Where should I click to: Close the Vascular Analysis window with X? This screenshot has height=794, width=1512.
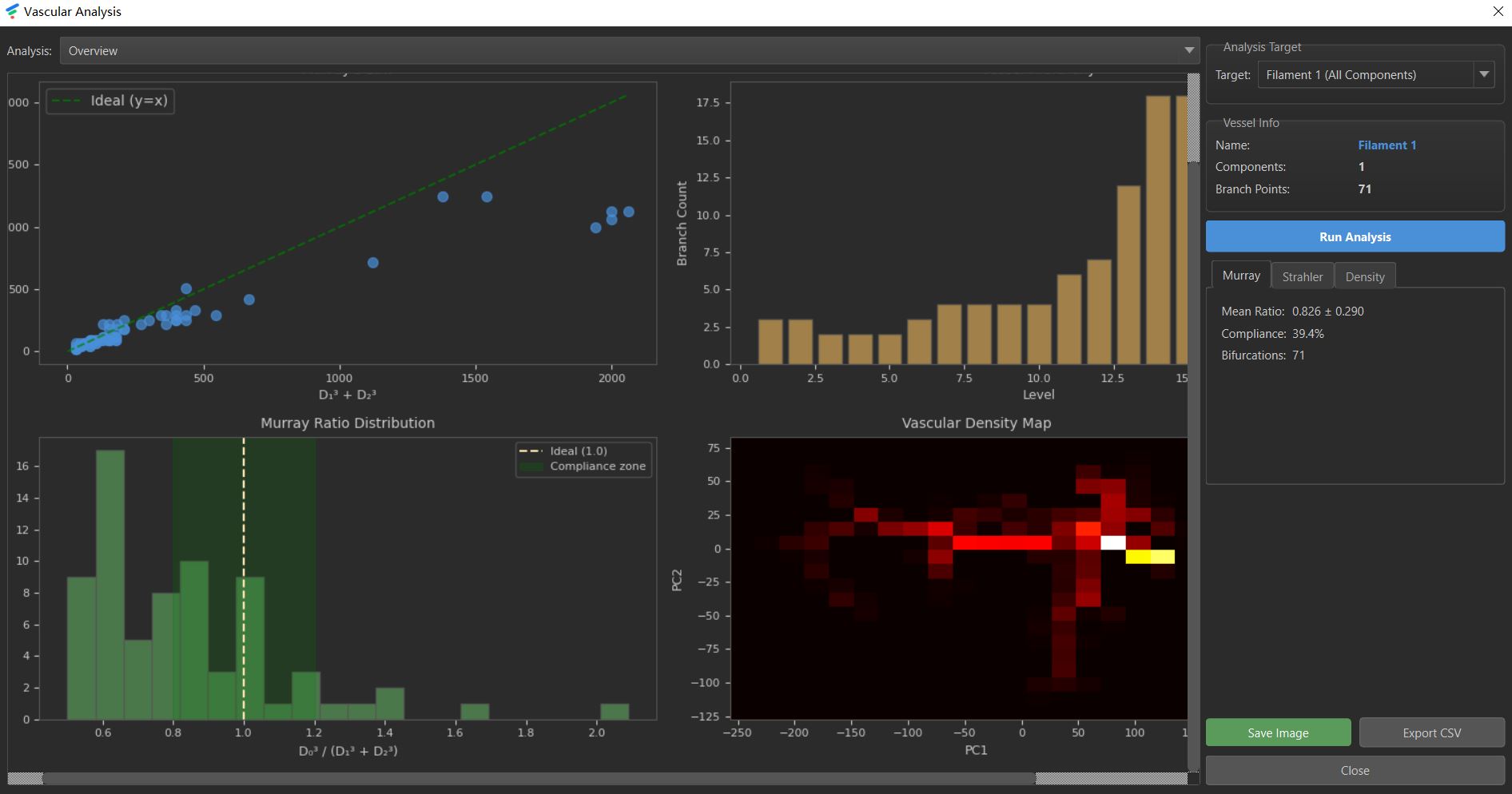click(1498, 11)
